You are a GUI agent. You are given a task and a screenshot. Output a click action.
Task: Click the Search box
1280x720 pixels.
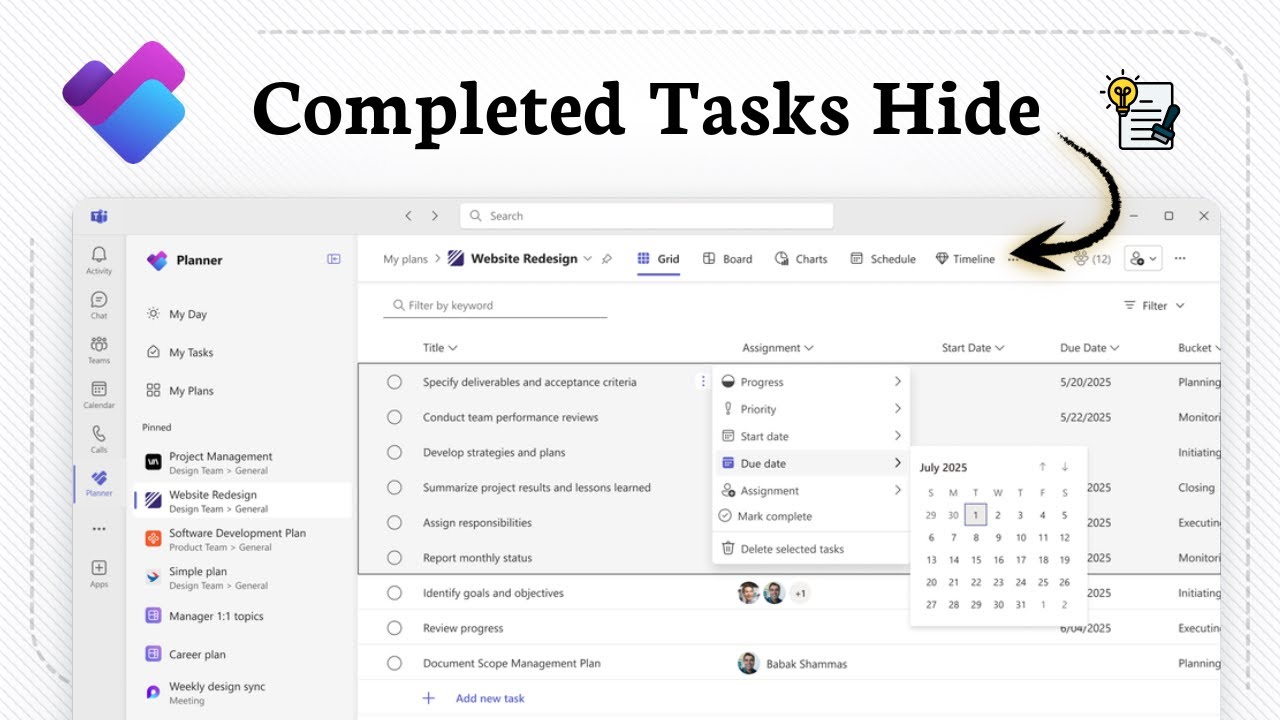tap(646, 216)
